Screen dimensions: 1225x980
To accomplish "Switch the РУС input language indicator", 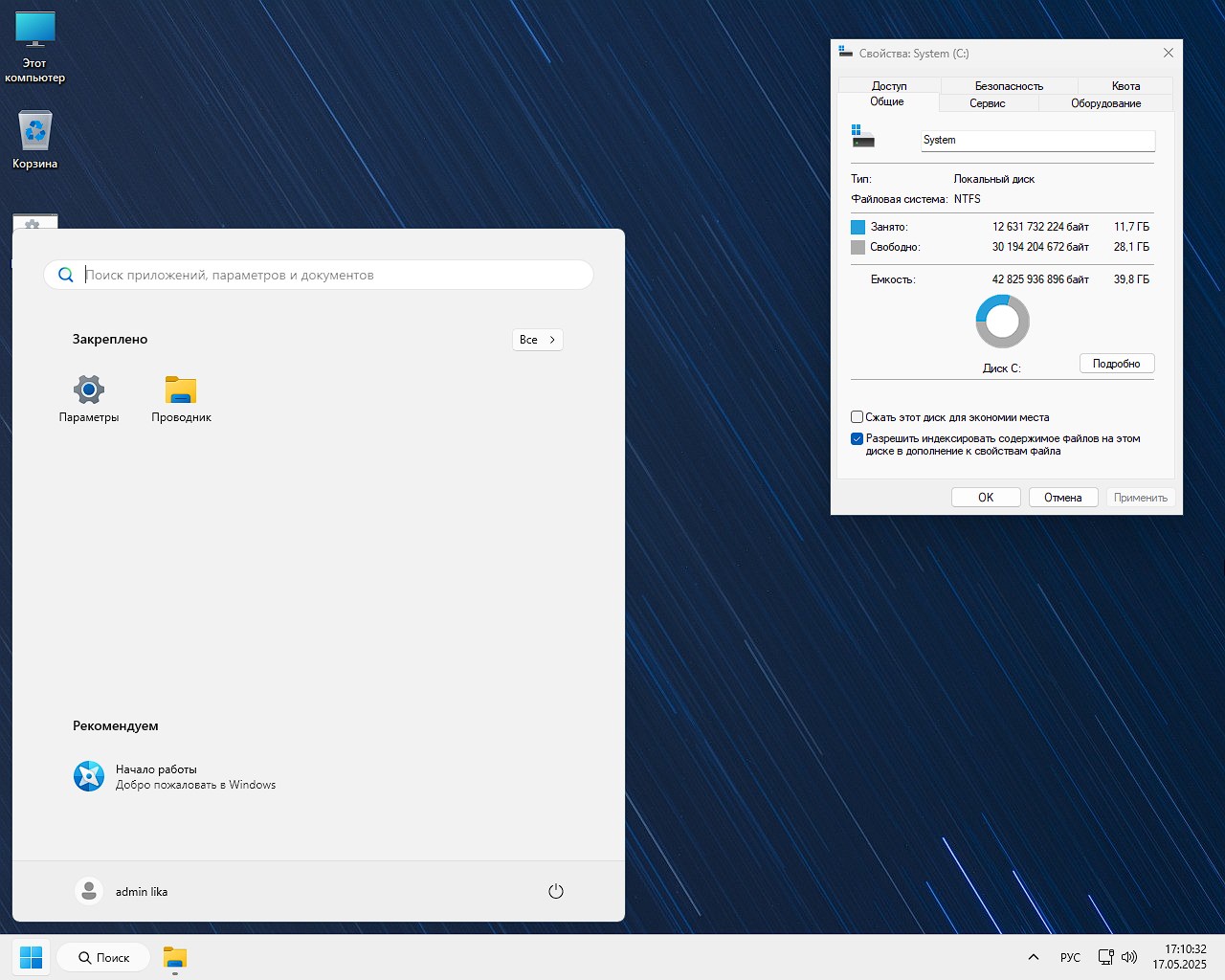I will click(1070, 957).
